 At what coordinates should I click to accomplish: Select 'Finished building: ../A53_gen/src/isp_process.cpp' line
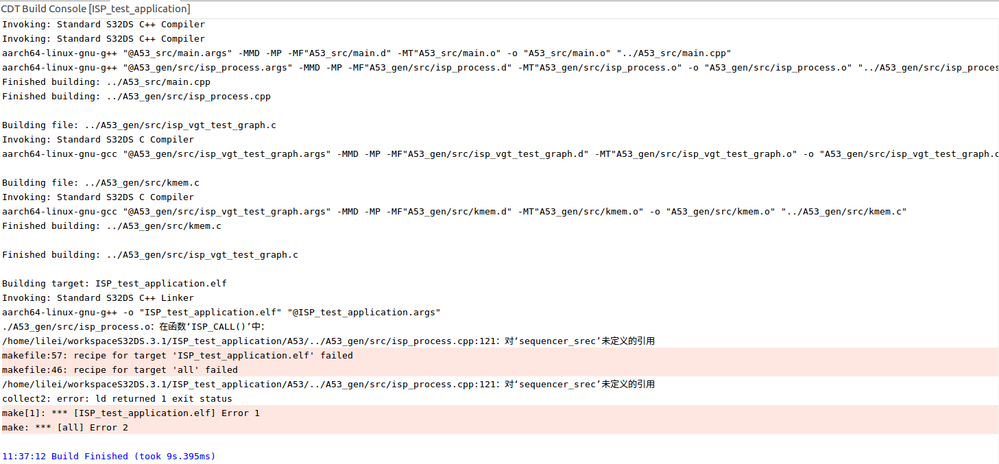(x=136, y=96)
